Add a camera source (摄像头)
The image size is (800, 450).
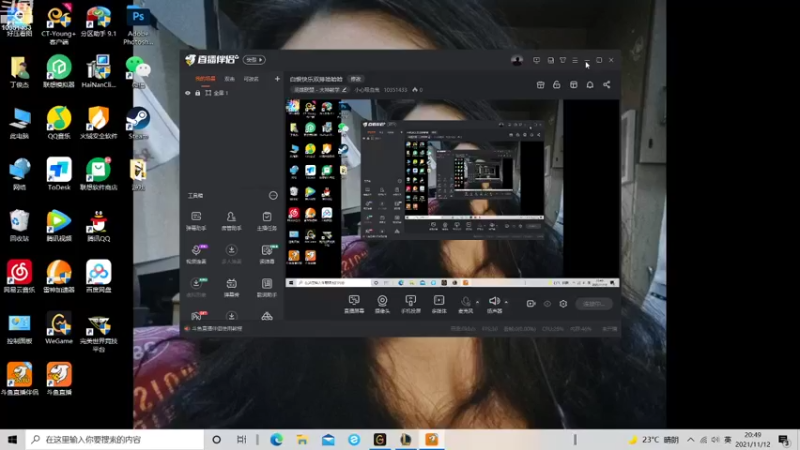click(x=382, y=304)
